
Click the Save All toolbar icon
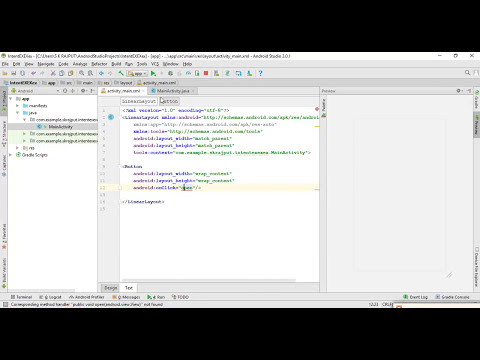click(14, 73)
